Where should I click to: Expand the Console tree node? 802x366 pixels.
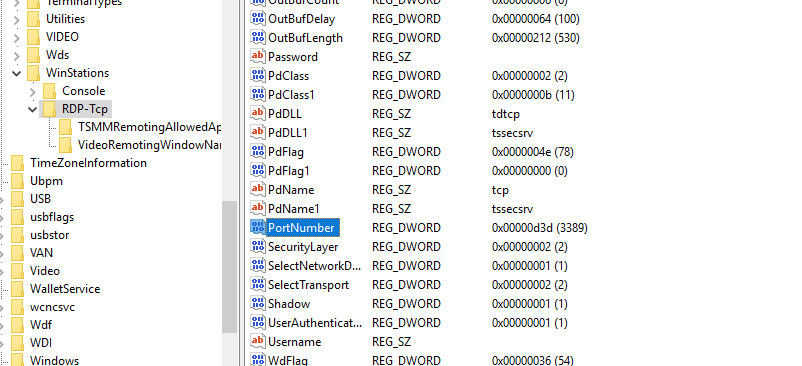32,92
